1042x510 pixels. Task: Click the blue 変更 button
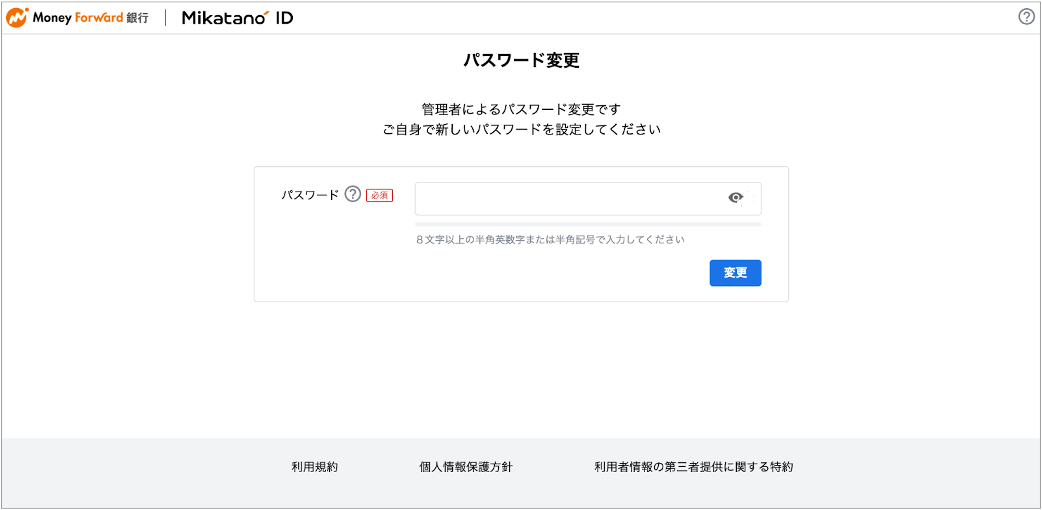pyautogui.click(x=735, y=273)
